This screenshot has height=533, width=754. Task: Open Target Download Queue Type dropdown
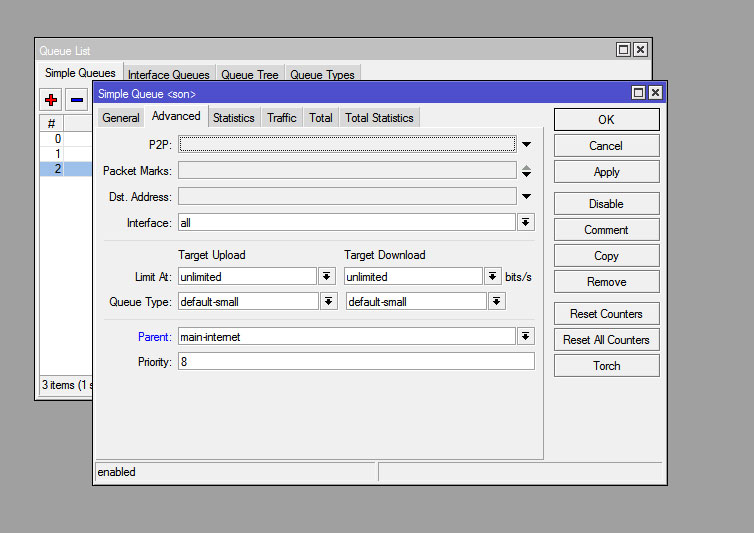[x=496, y=301]
